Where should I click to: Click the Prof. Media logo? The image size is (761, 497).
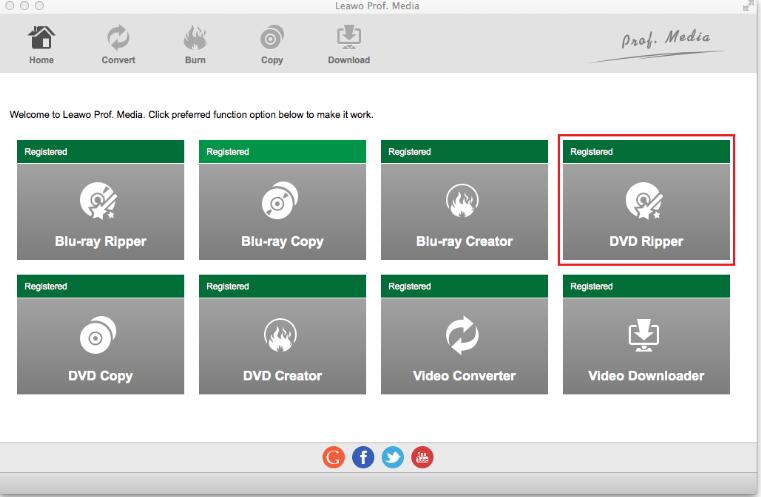tap(660, 45)
